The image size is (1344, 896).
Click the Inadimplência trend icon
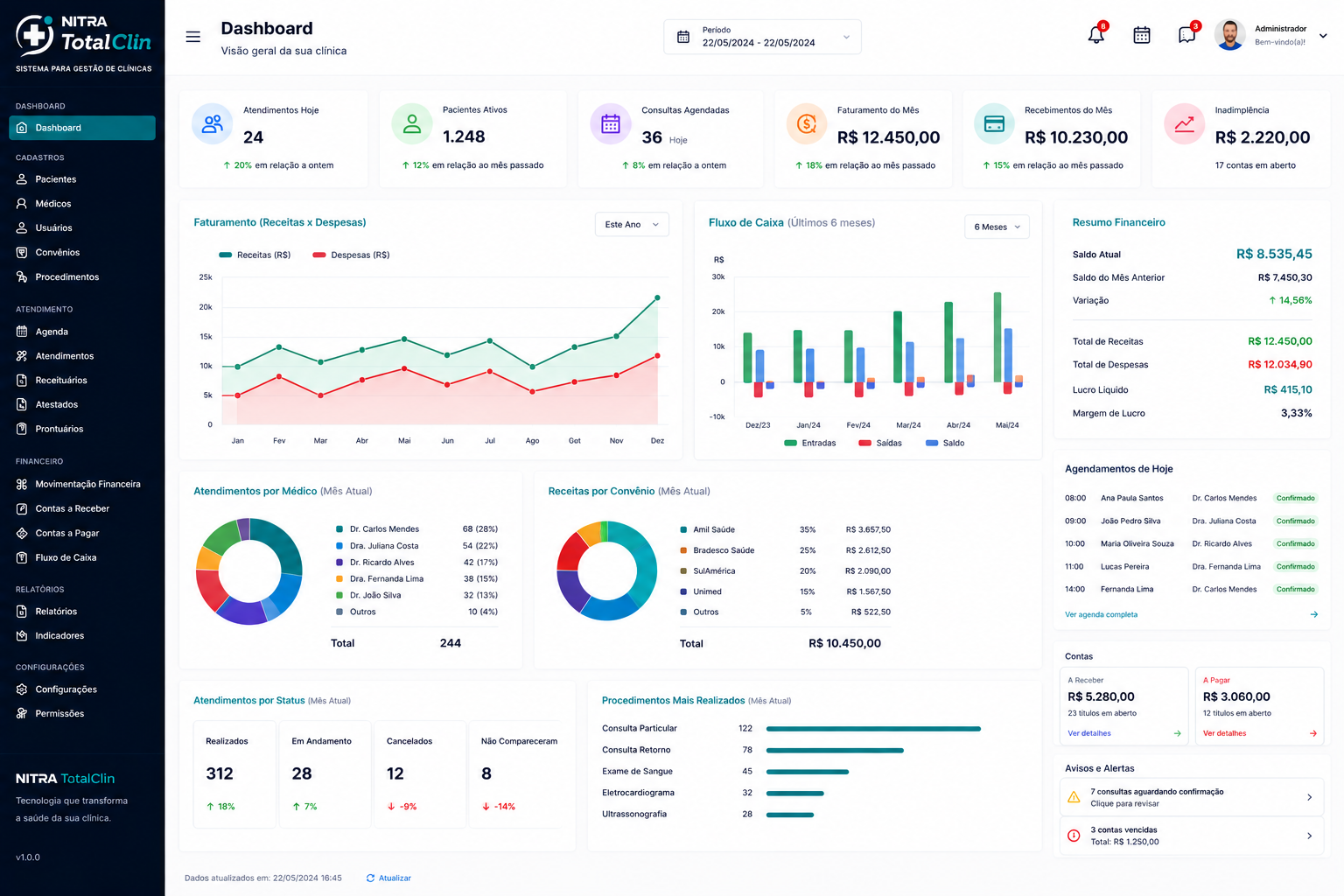click(1184, 124)
